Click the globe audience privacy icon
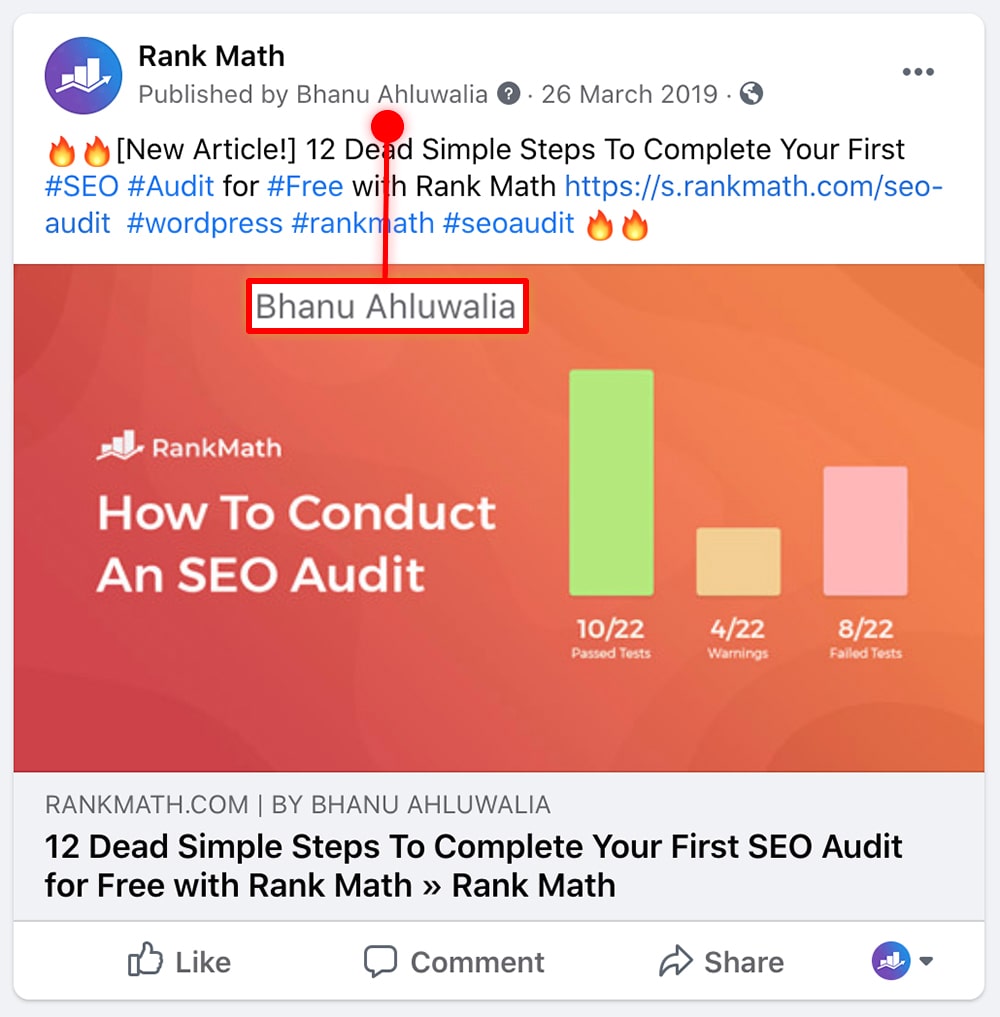Image resolution: width=1000 pixels, height=1017 pixels. click(751, 93)
